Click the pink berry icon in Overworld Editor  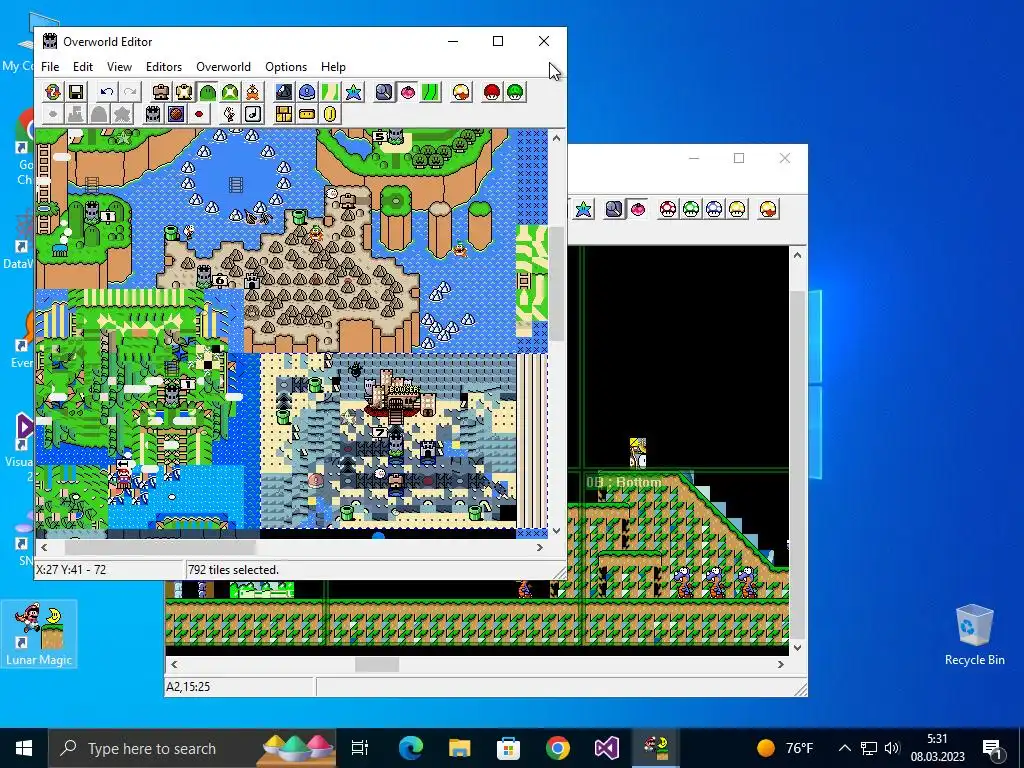(407, 92)
